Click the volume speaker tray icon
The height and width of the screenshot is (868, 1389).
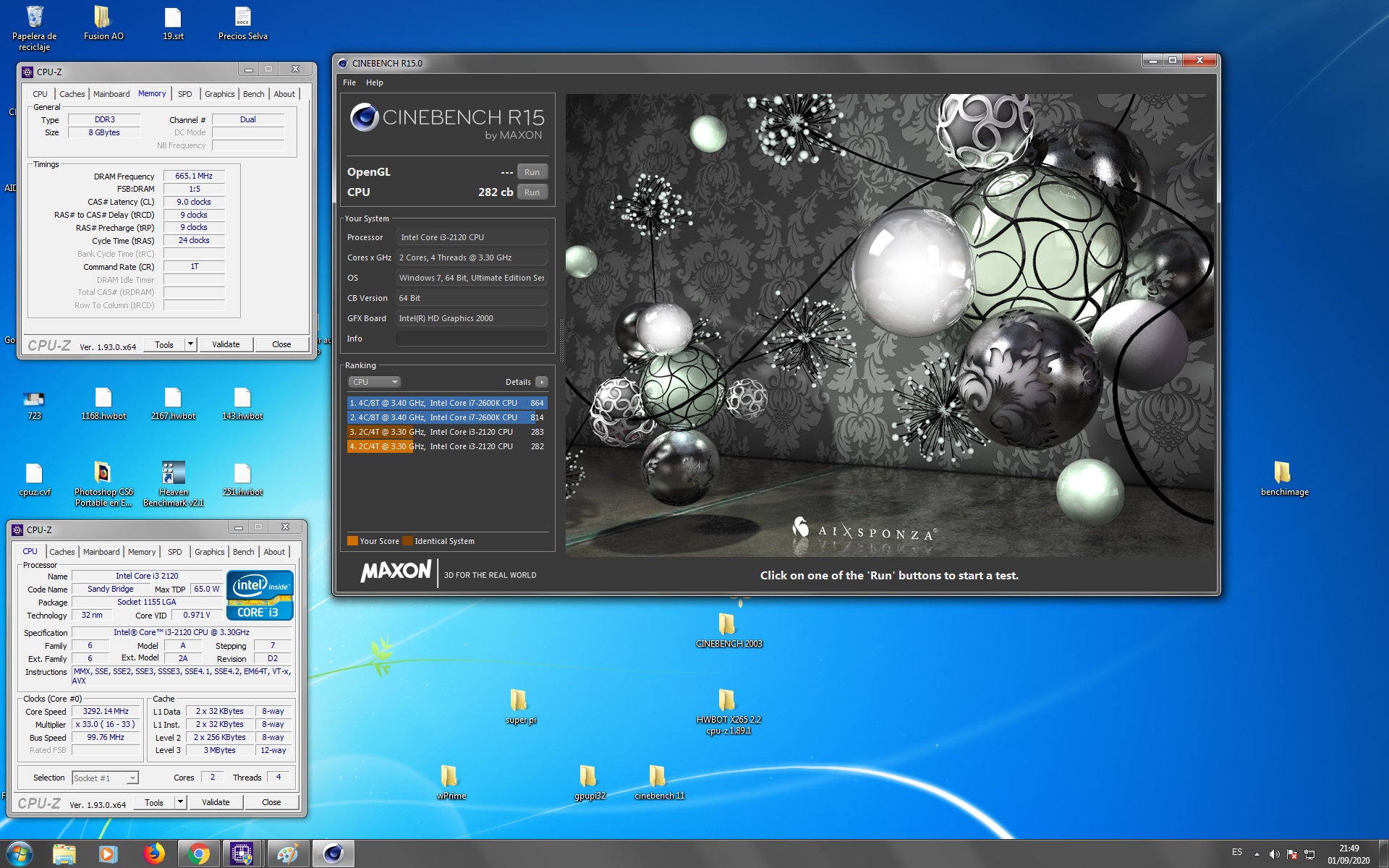pos(1274,854)
